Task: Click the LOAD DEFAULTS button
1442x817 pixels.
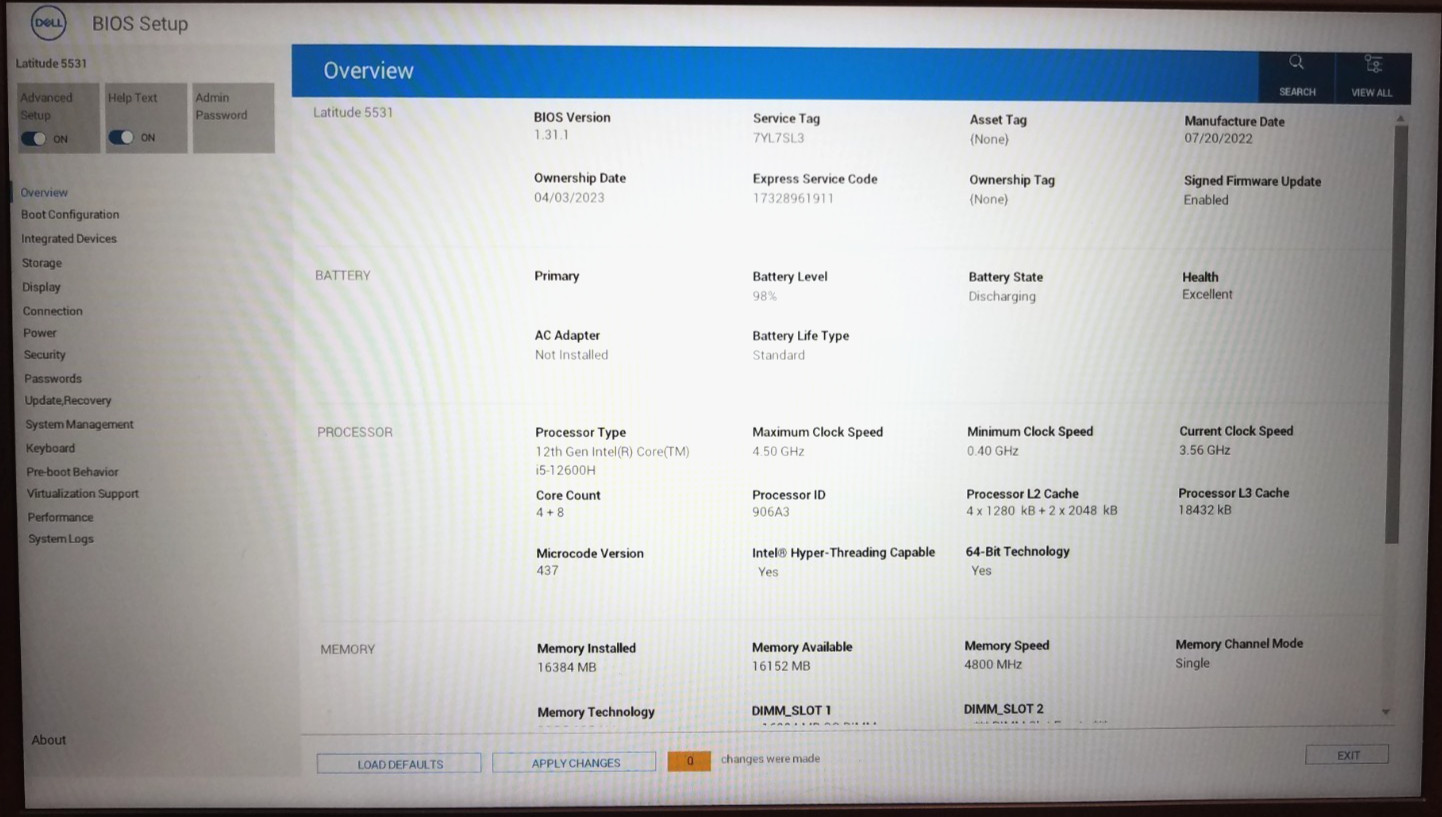Action: tap(399, 763)
